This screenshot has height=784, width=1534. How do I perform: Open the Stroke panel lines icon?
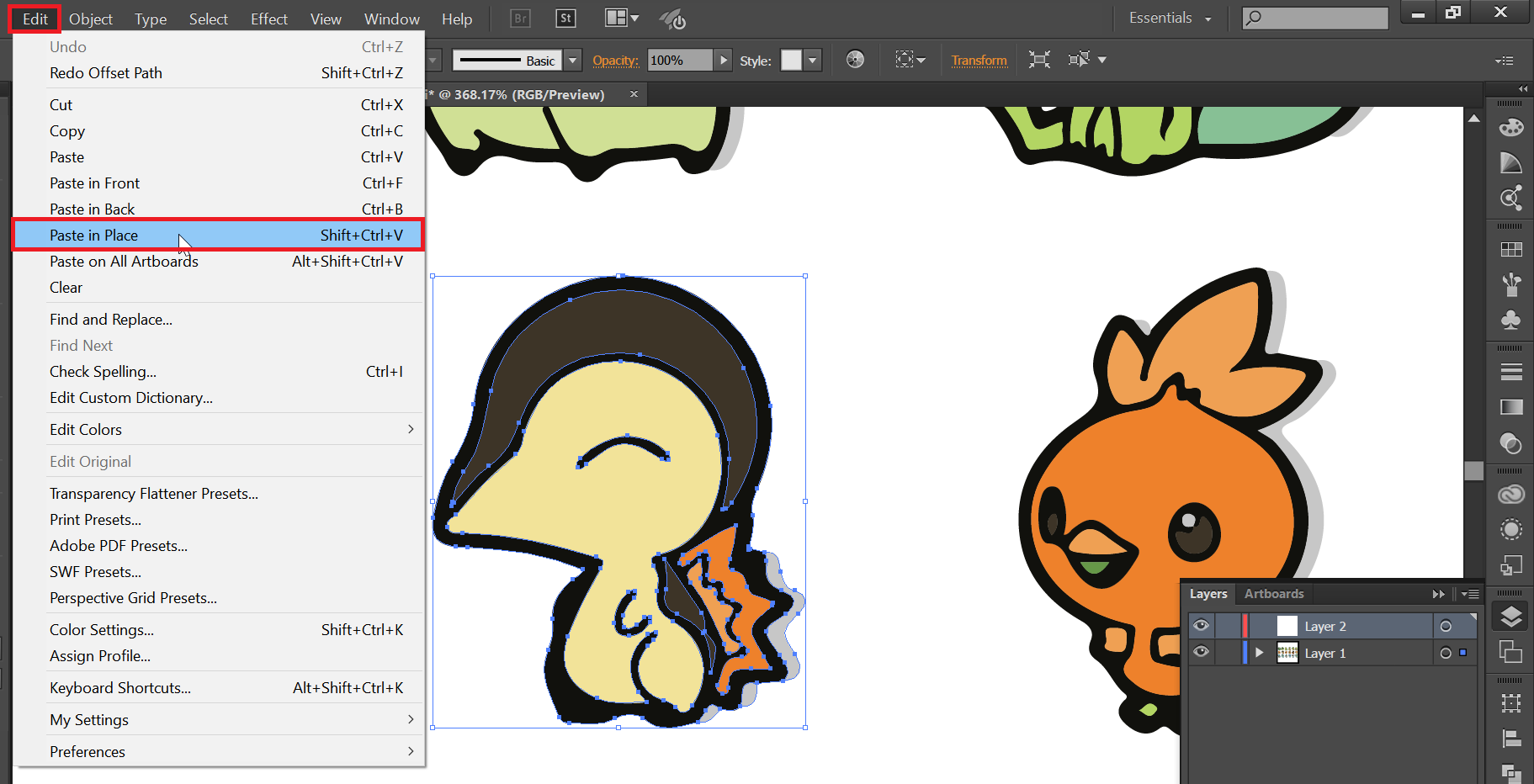1511,372
